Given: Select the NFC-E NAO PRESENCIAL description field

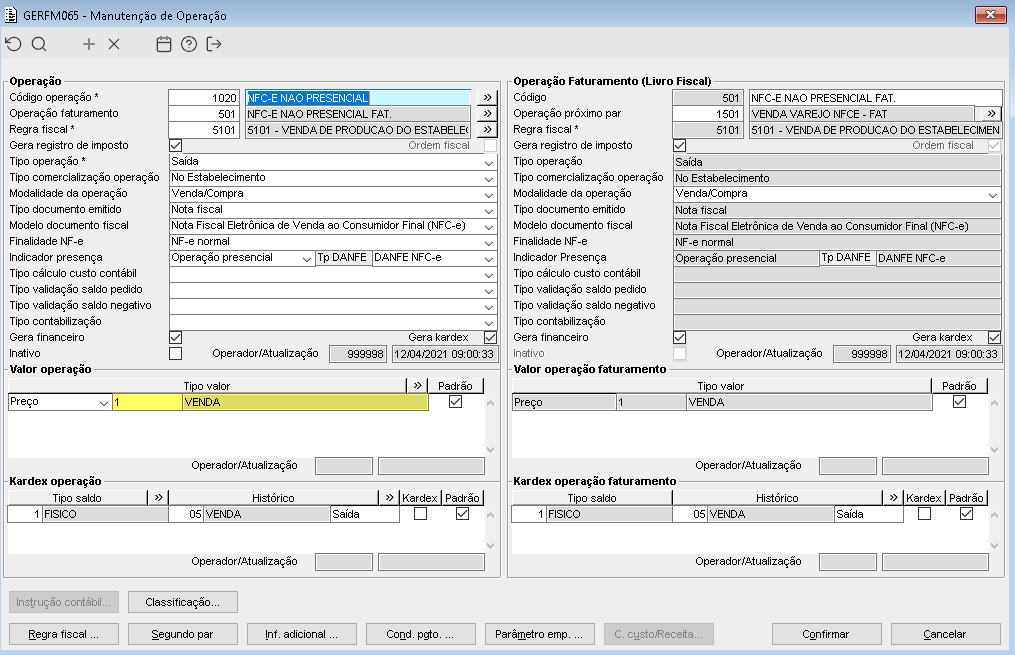Looking at the screenshot, I should tap(358, 98).
